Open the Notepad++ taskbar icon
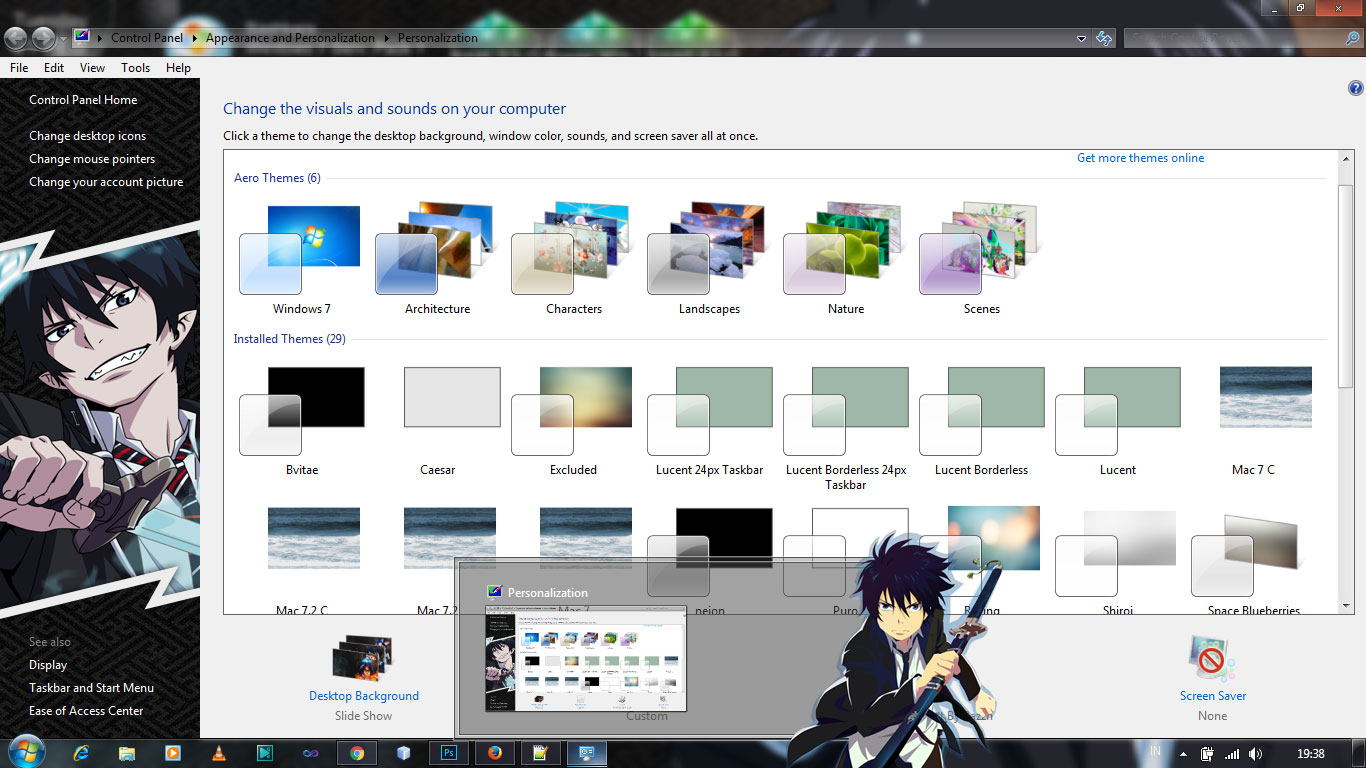This screenshot has height=768, width=1366. pos(541,753)
